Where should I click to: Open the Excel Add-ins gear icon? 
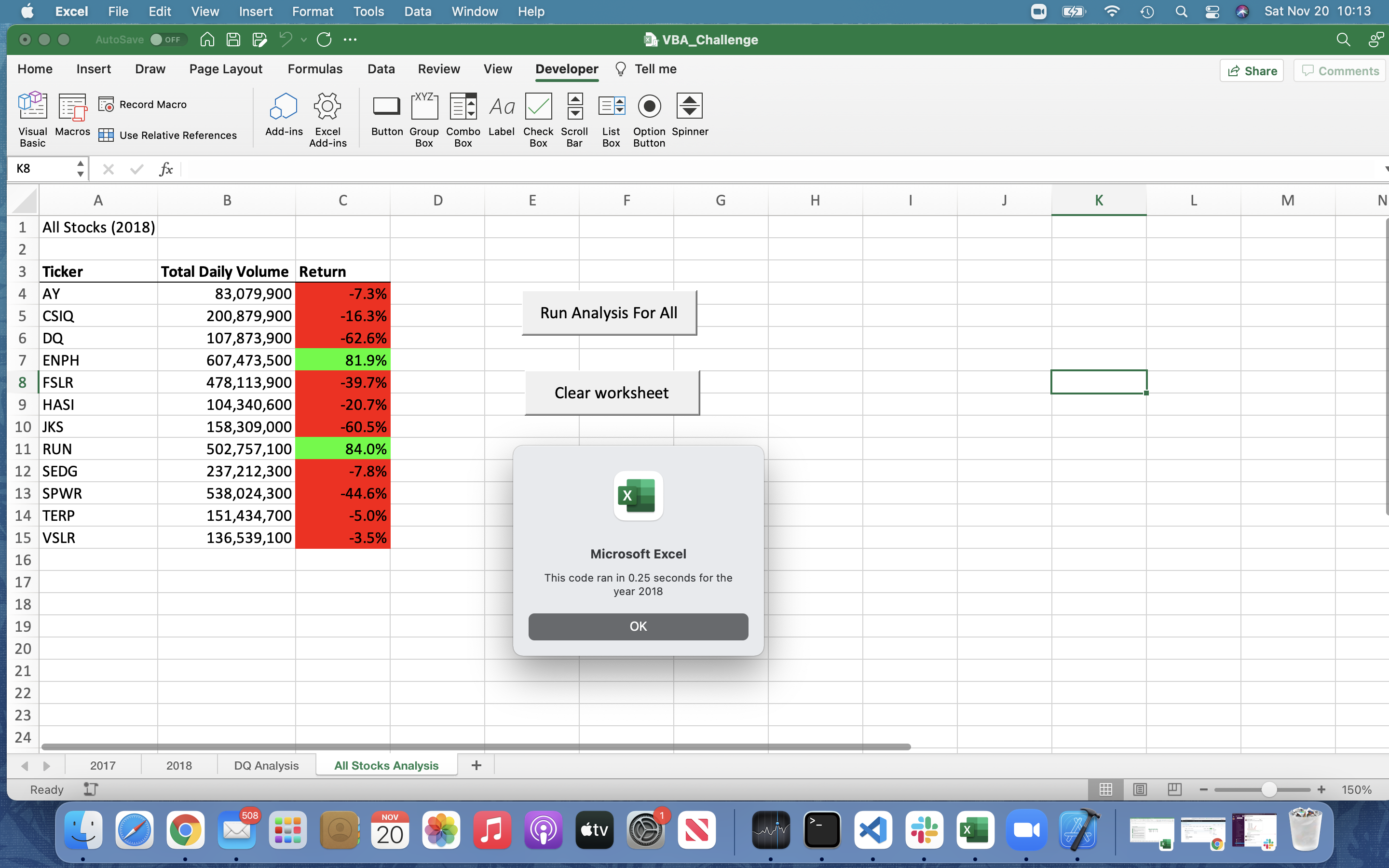point(327,107)
